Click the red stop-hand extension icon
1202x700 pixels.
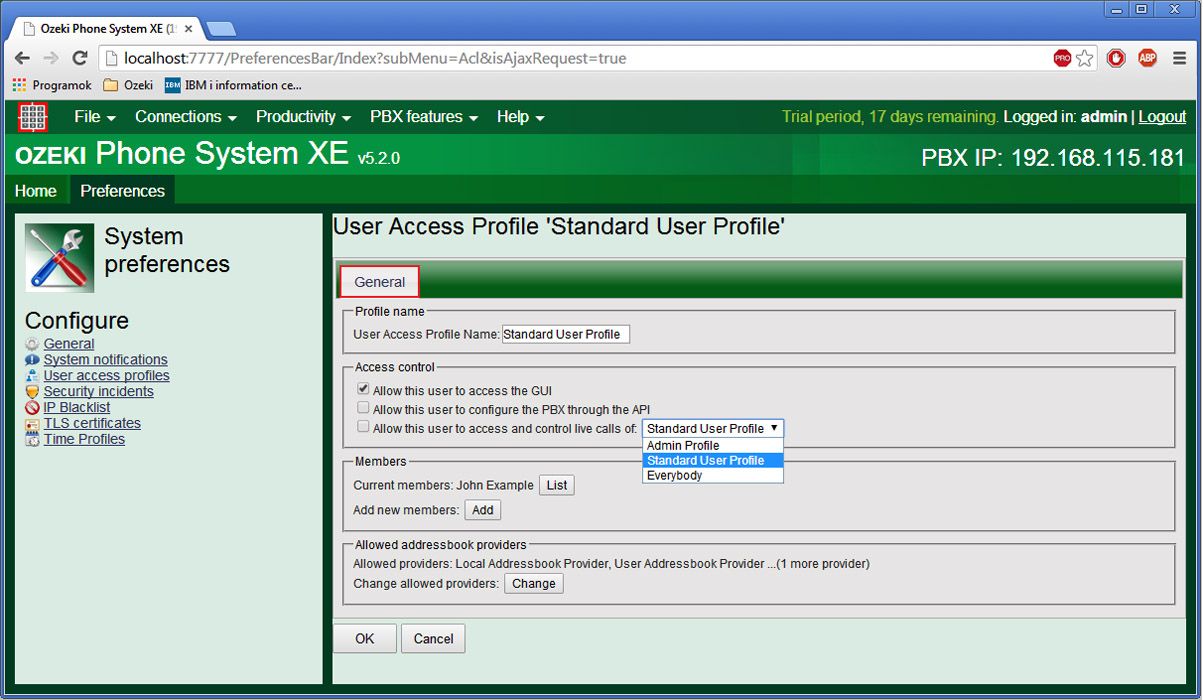pos(1116,58)
